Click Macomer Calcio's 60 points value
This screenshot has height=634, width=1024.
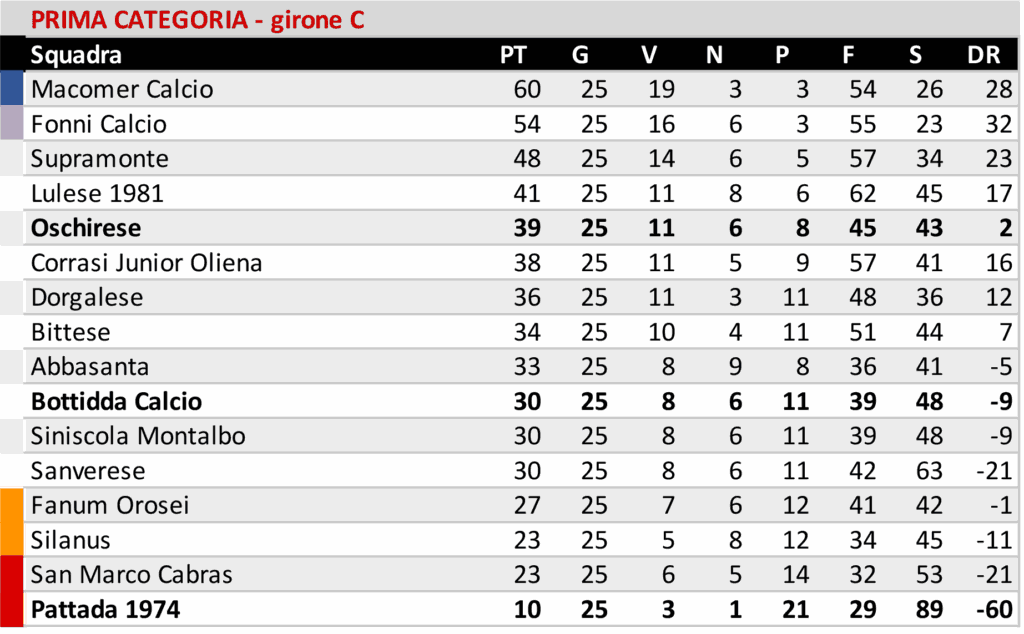pos(526,89)
